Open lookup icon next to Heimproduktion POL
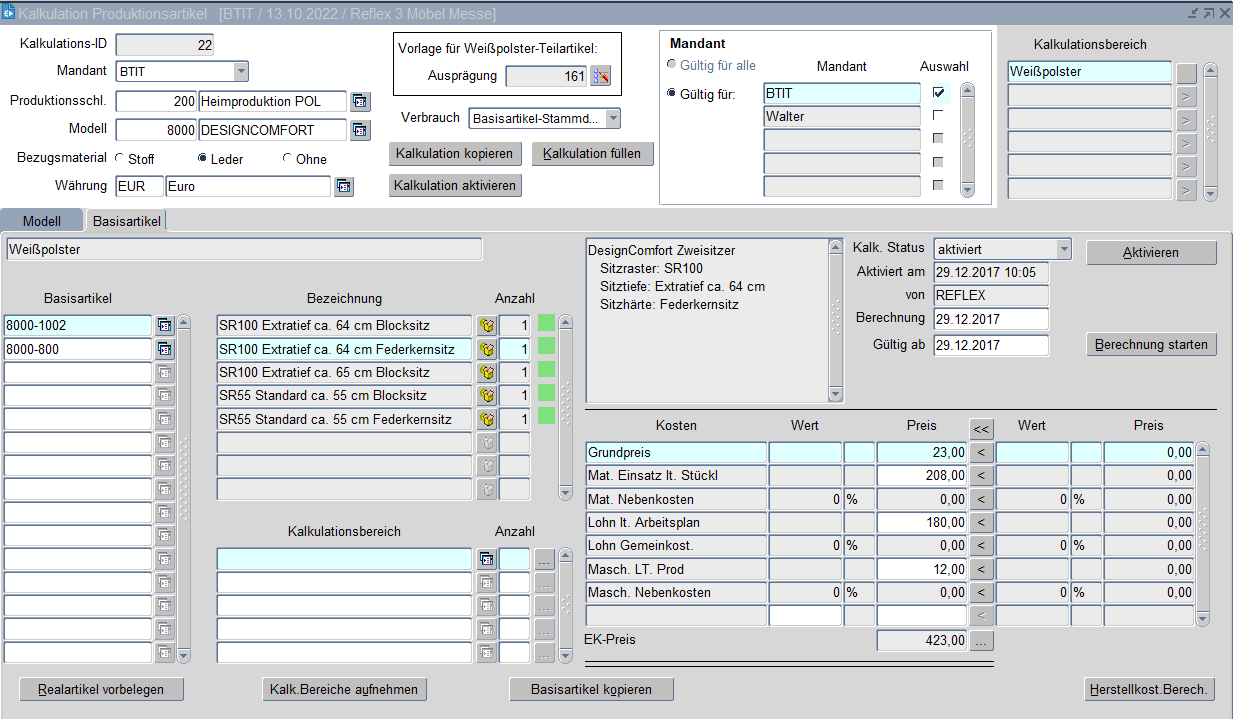This screenshot has width=1233, height=719. (x=360, y=102)
